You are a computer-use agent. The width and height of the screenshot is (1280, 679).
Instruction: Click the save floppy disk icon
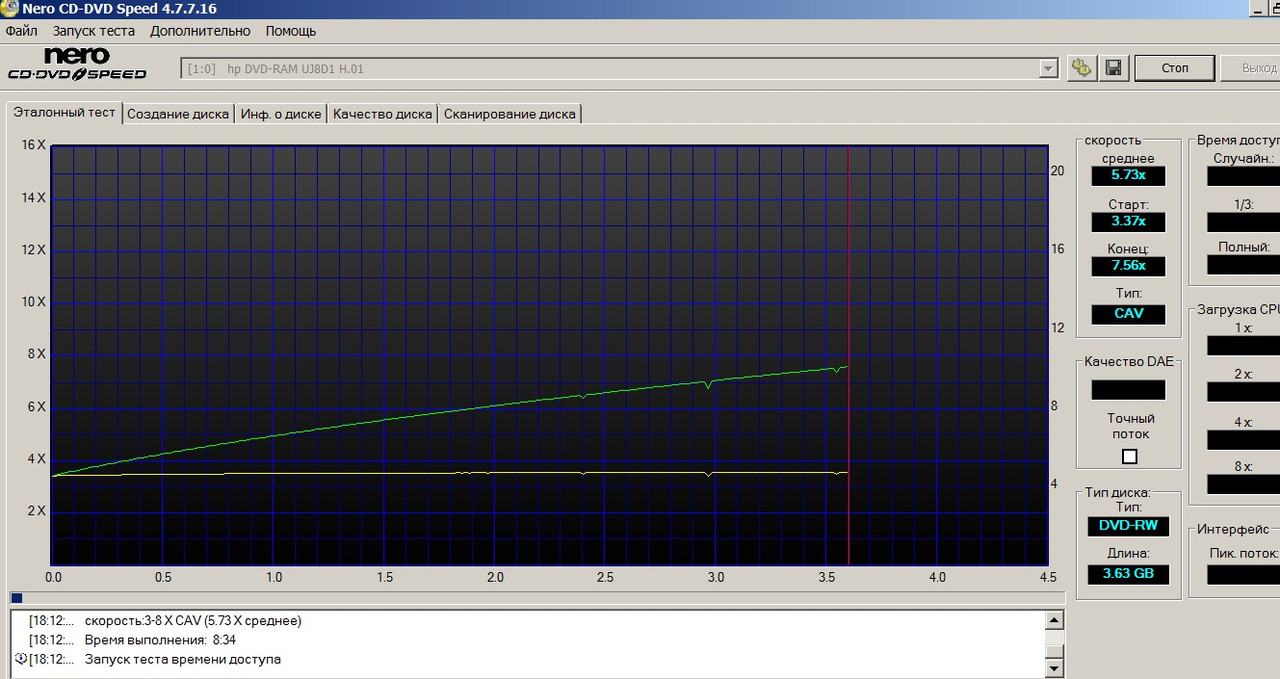click(1113, 68)
